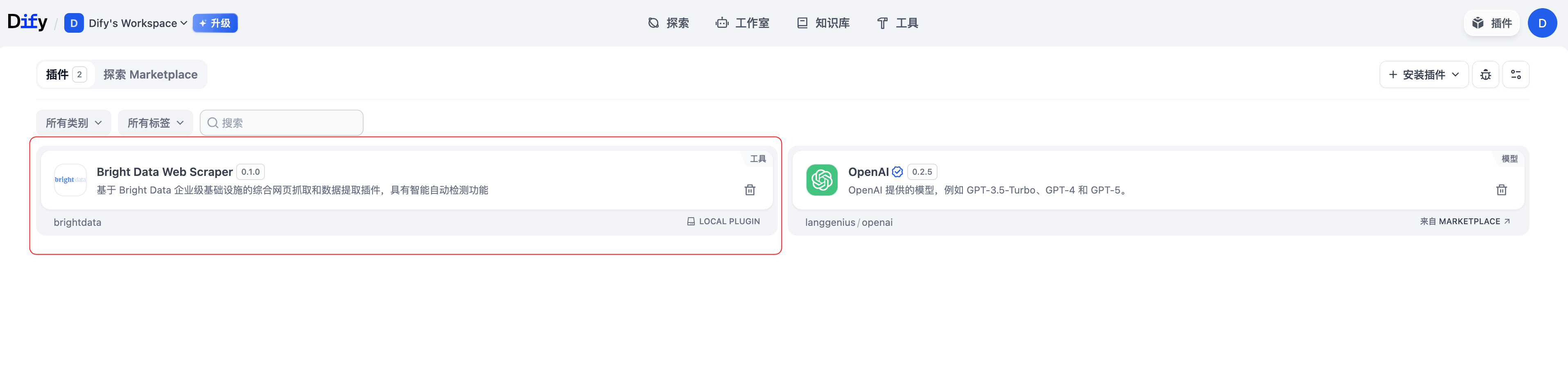Switch to 探索 Marketplace tab
1568x369 pixels.
[150, 75]
